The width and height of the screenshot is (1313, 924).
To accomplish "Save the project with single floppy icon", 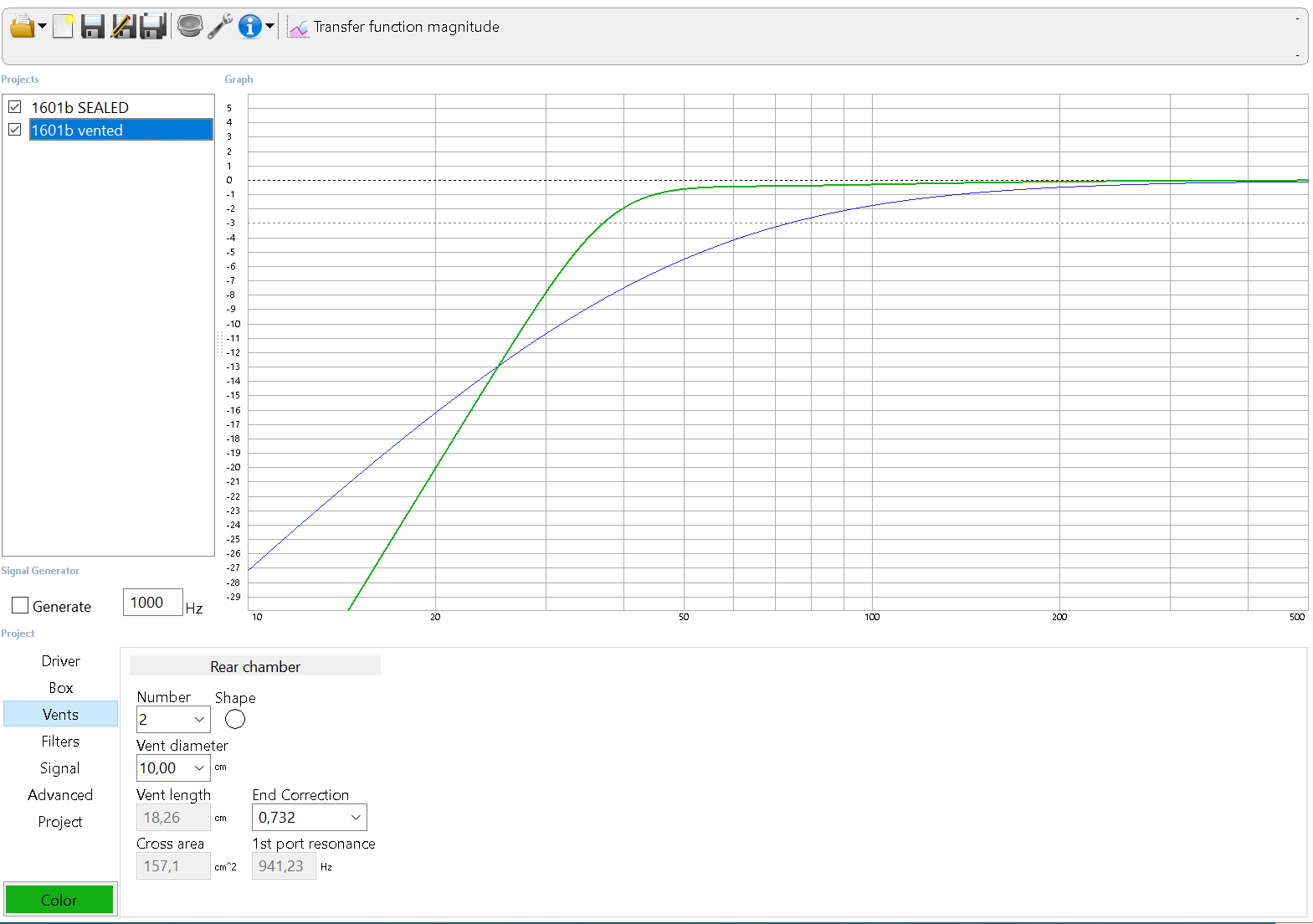I will tap(93, 27).
